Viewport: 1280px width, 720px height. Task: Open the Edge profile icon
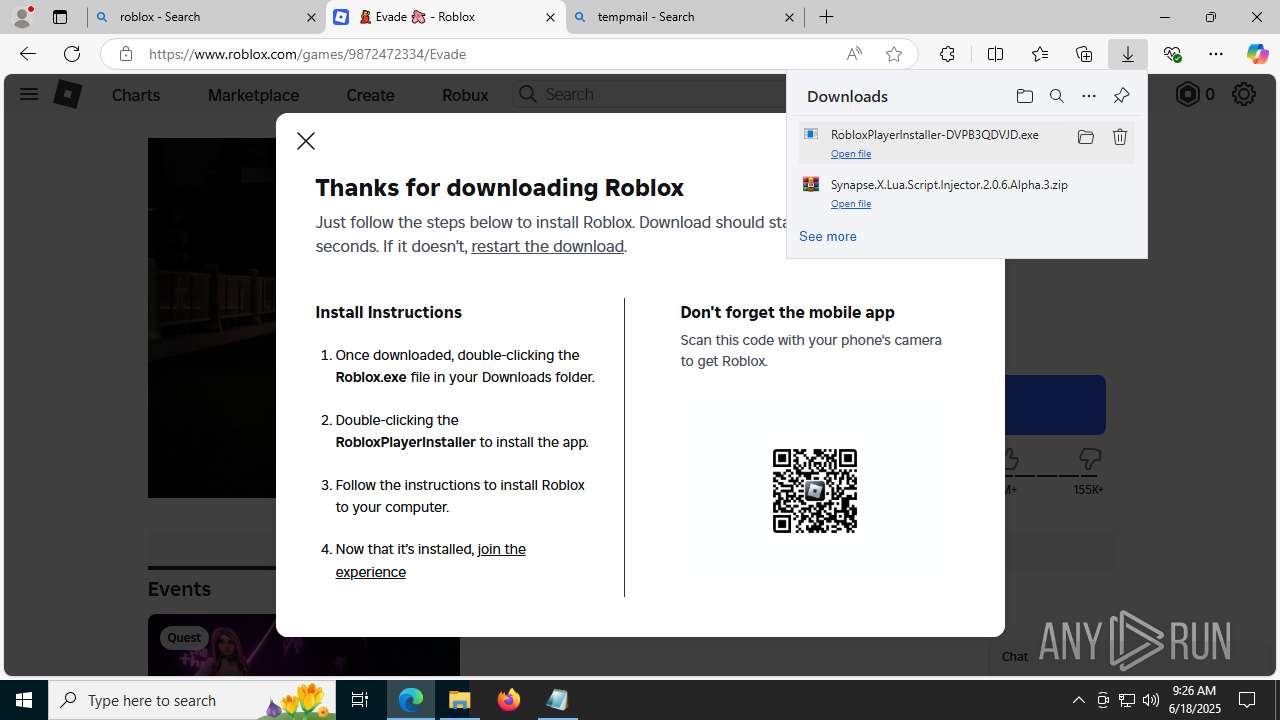click(22, 17)
